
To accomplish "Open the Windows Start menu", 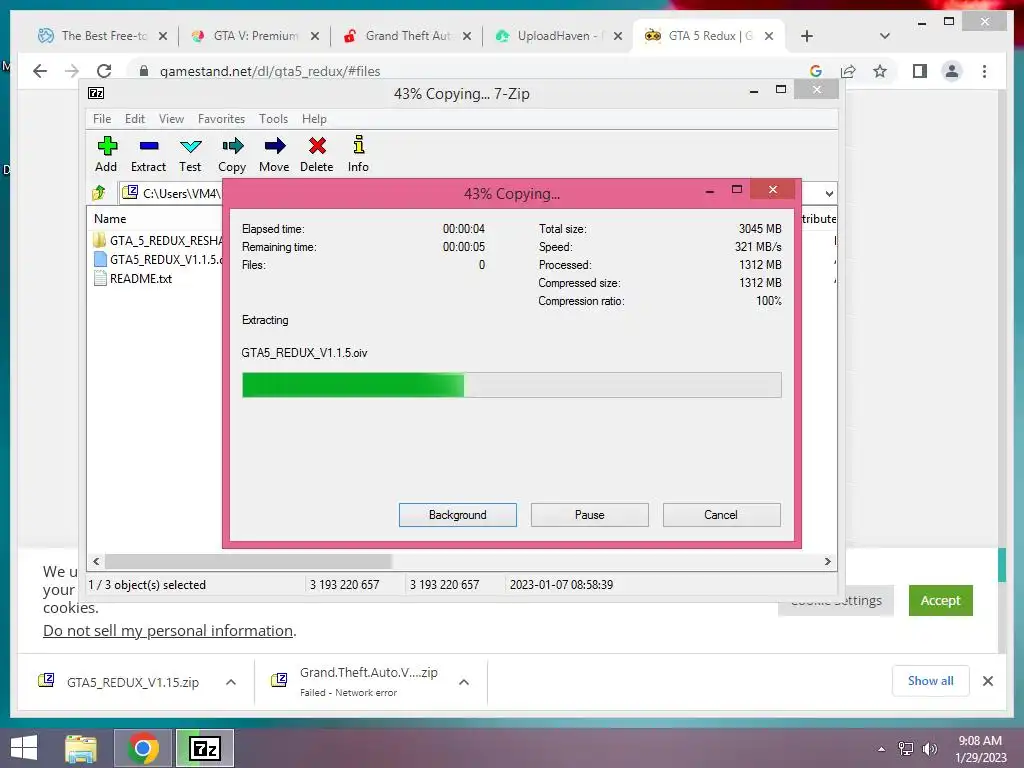I will coord(24,748).
